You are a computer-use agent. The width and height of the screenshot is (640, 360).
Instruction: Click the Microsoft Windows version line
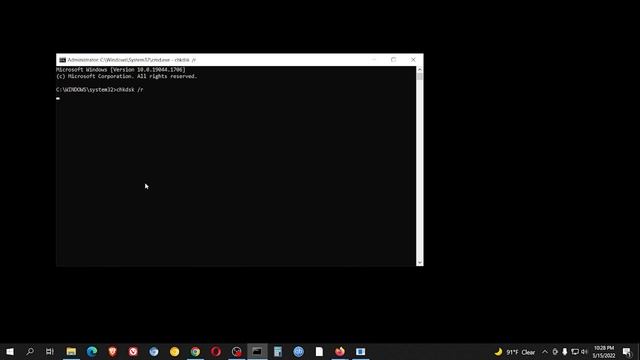(121, 70)
